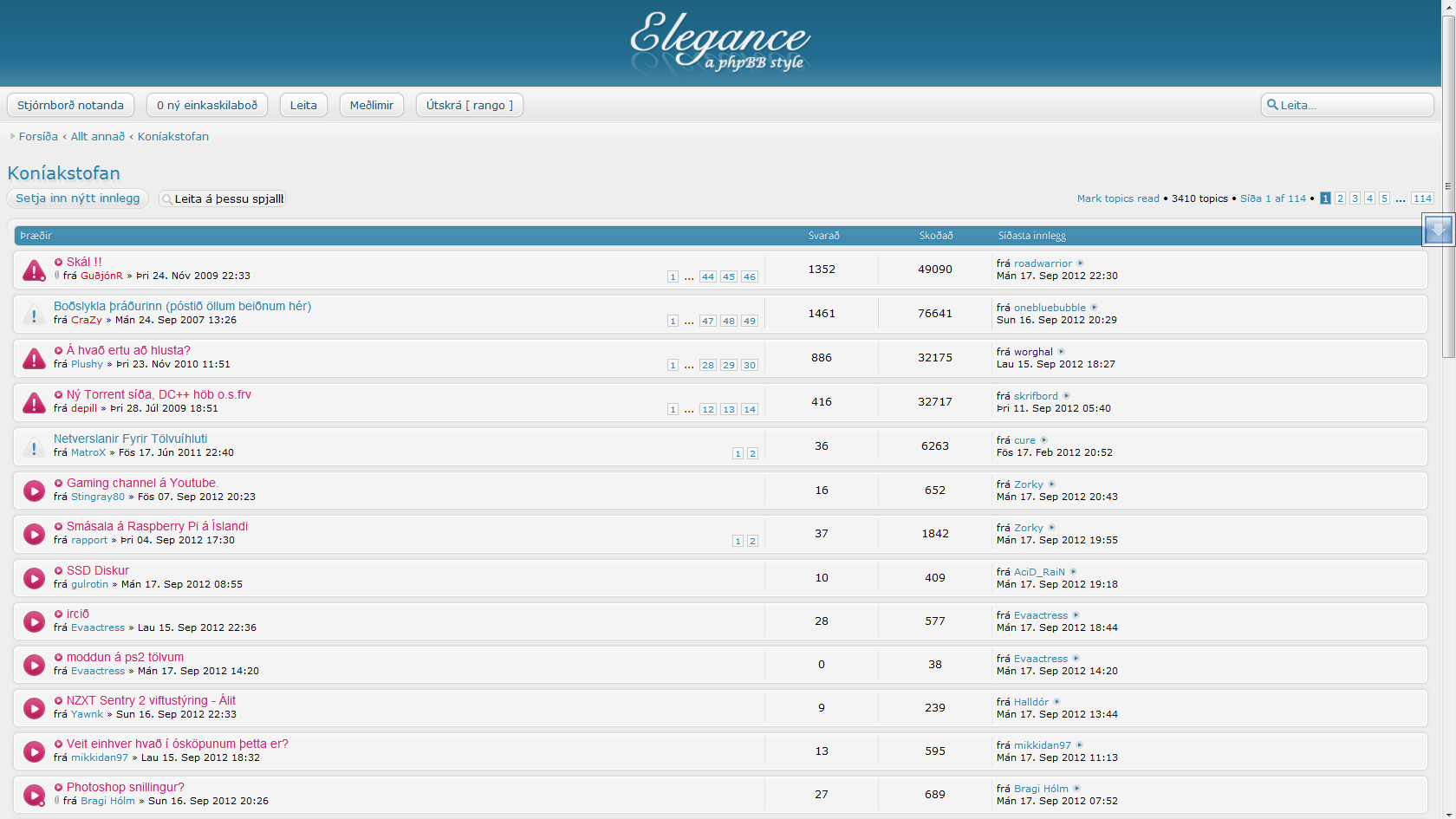The width and height of the screenshot is (1456, 819).
Task: Click the important exclamation icon beside "Netverslanir Fyrir Tölvuíhluti"
Action: [33, 446]
